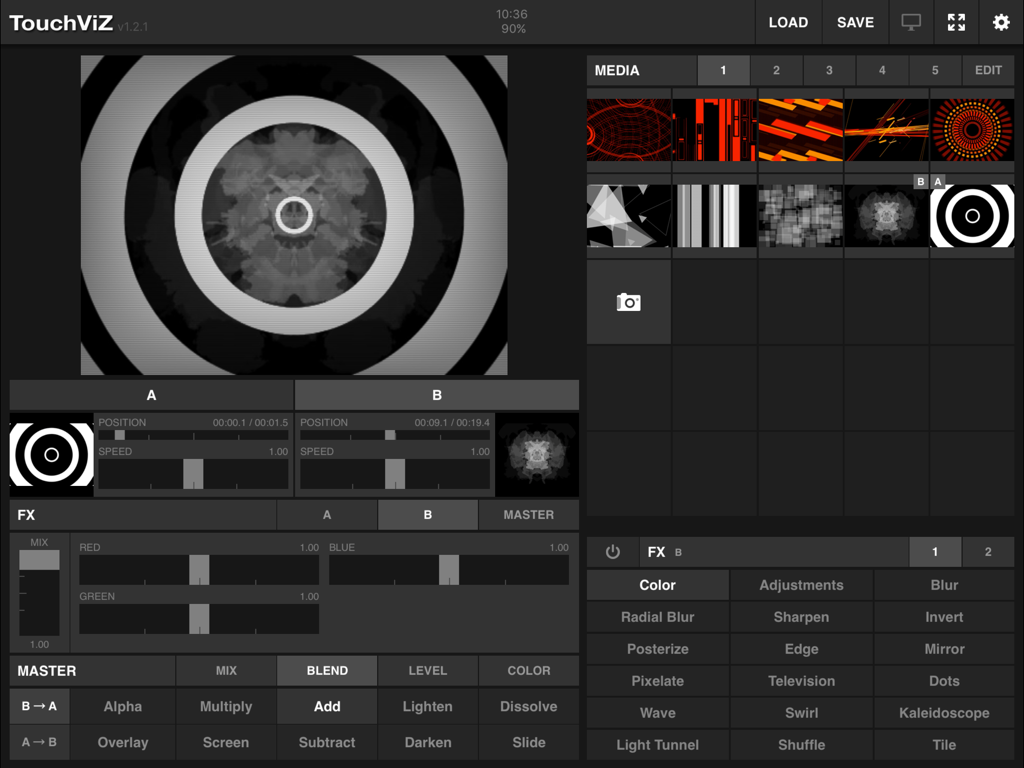Enter fullscreen using the expand icon

click(956, 22)
